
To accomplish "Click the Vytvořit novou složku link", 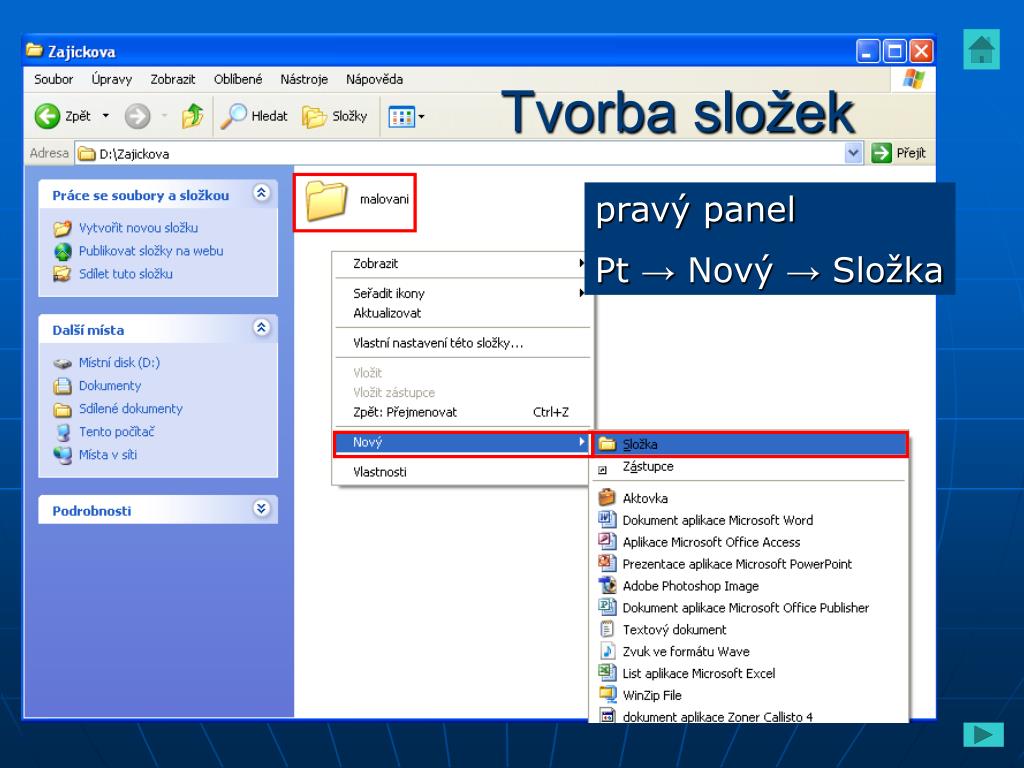I will click(138, 228).
